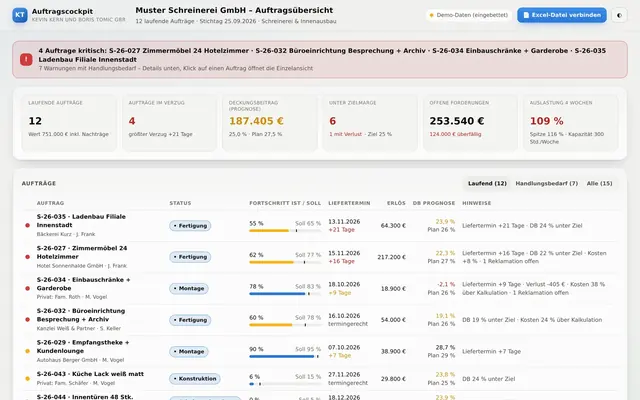Click the Hinweise column header
The height and width of the screenshot is (400, 640).
tap(476, 203)
